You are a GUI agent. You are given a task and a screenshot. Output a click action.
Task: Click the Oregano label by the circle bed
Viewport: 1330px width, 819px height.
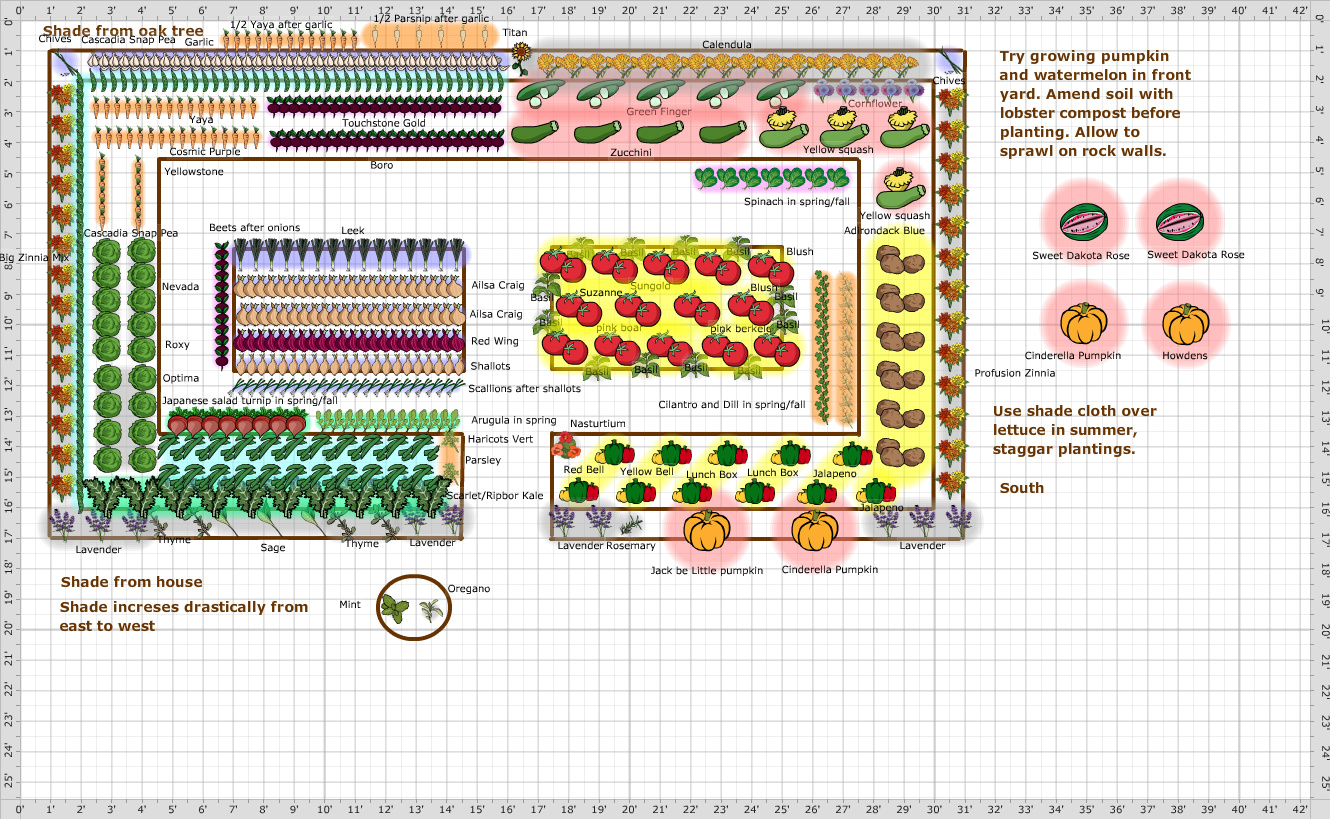(471, 588)
